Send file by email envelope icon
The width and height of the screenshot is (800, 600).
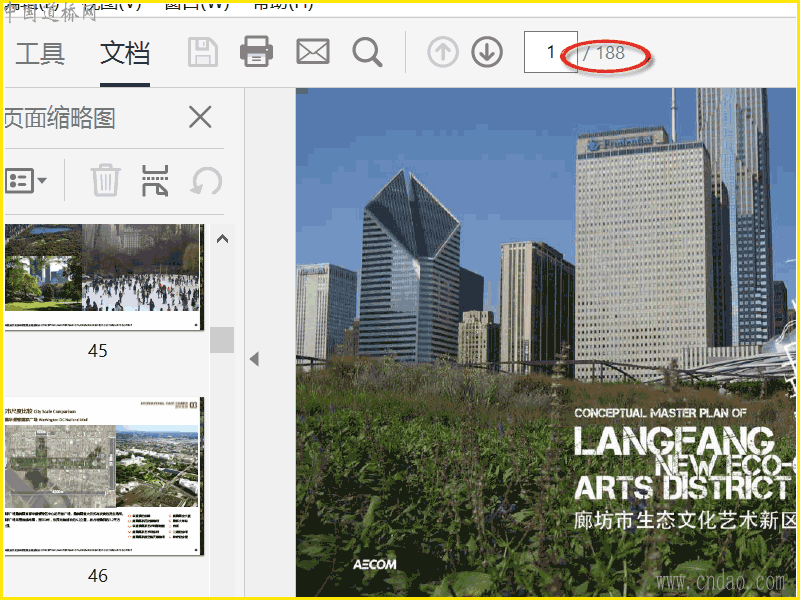coord(313,52)
